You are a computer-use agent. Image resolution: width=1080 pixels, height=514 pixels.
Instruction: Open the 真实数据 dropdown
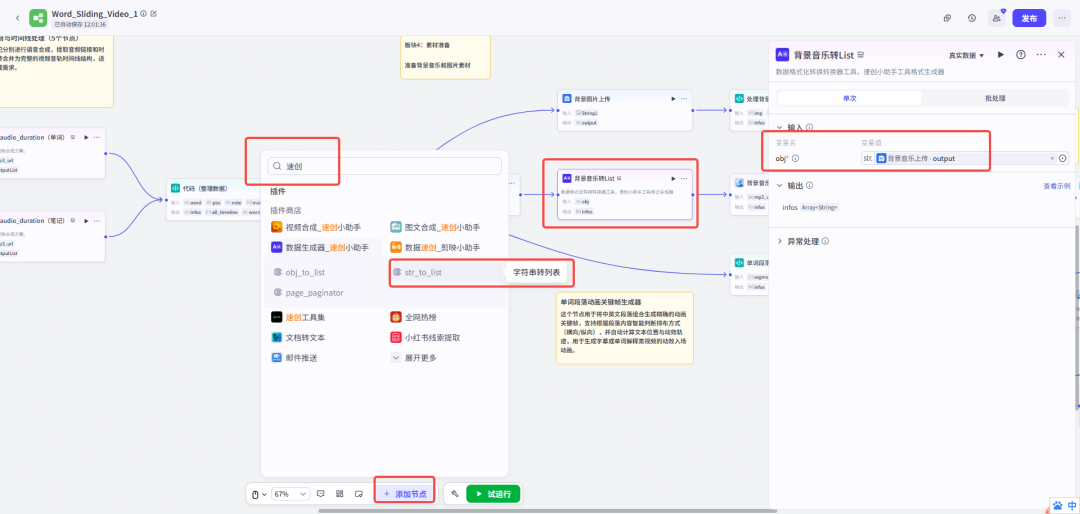pyautogui.click(x=966, y=55)
